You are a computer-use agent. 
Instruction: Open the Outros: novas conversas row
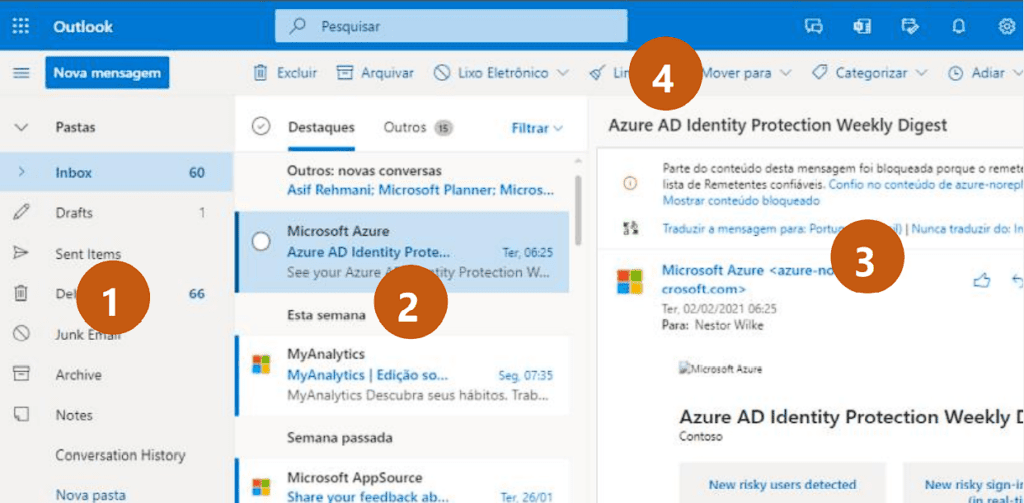click(402, 180)
